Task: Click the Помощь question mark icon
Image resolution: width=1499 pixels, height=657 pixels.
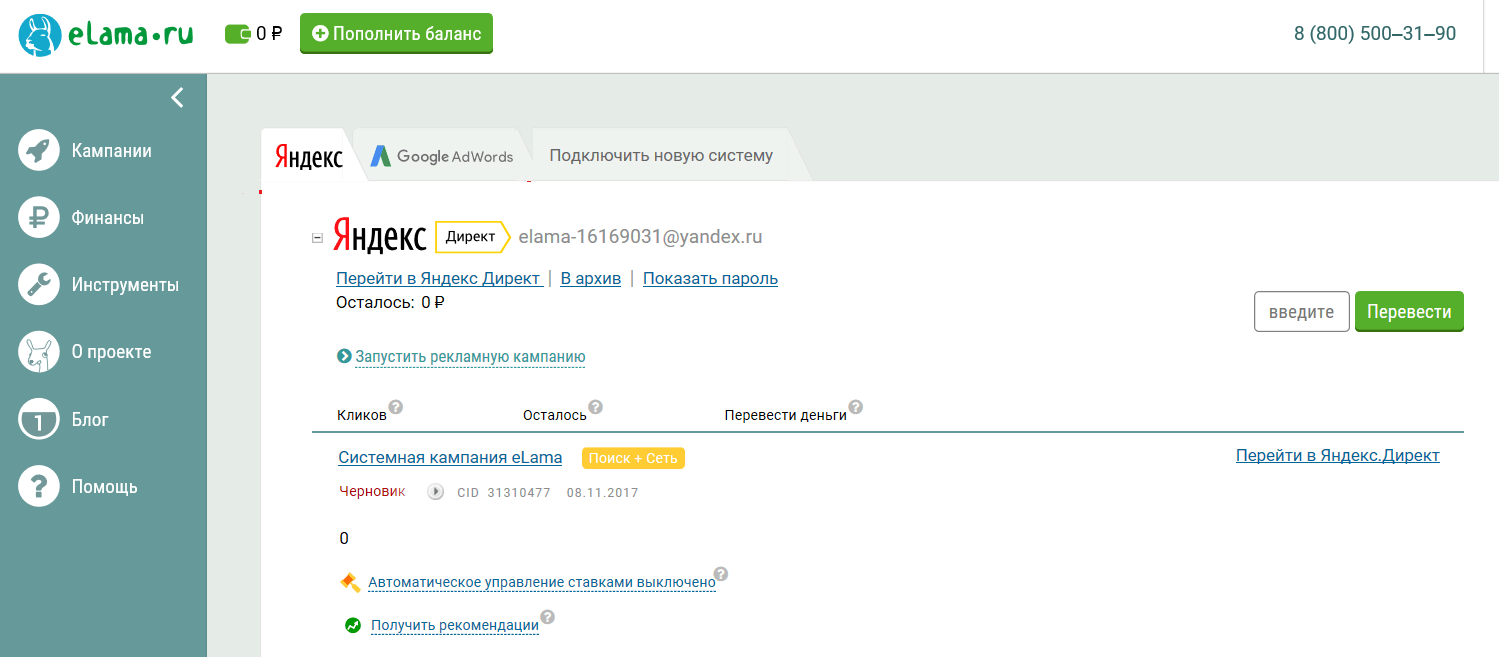Action: point(38,486)
